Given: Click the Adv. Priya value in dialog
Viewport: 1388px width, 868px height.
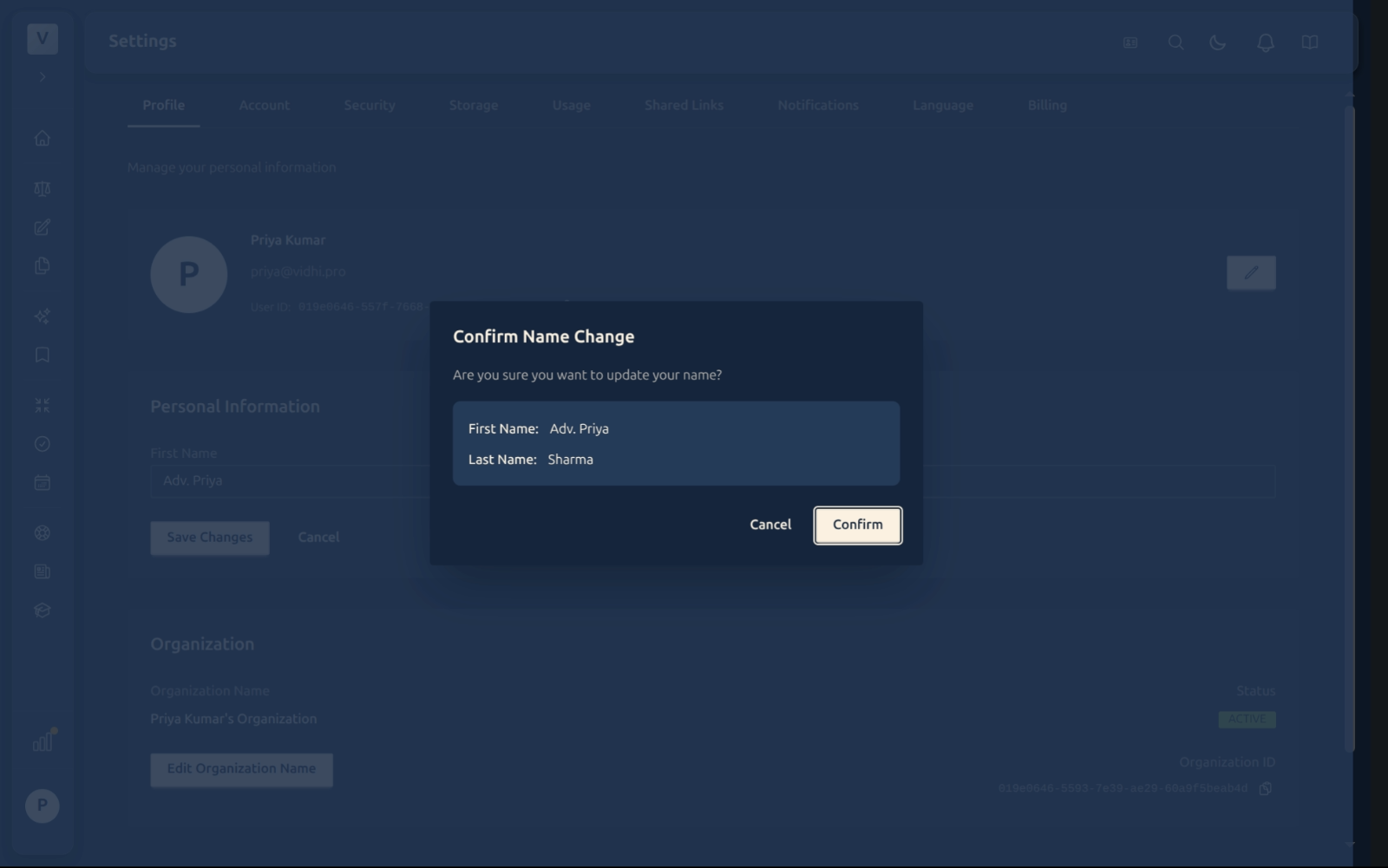Looking at the screenshot, I should click(x=579, y=428).
